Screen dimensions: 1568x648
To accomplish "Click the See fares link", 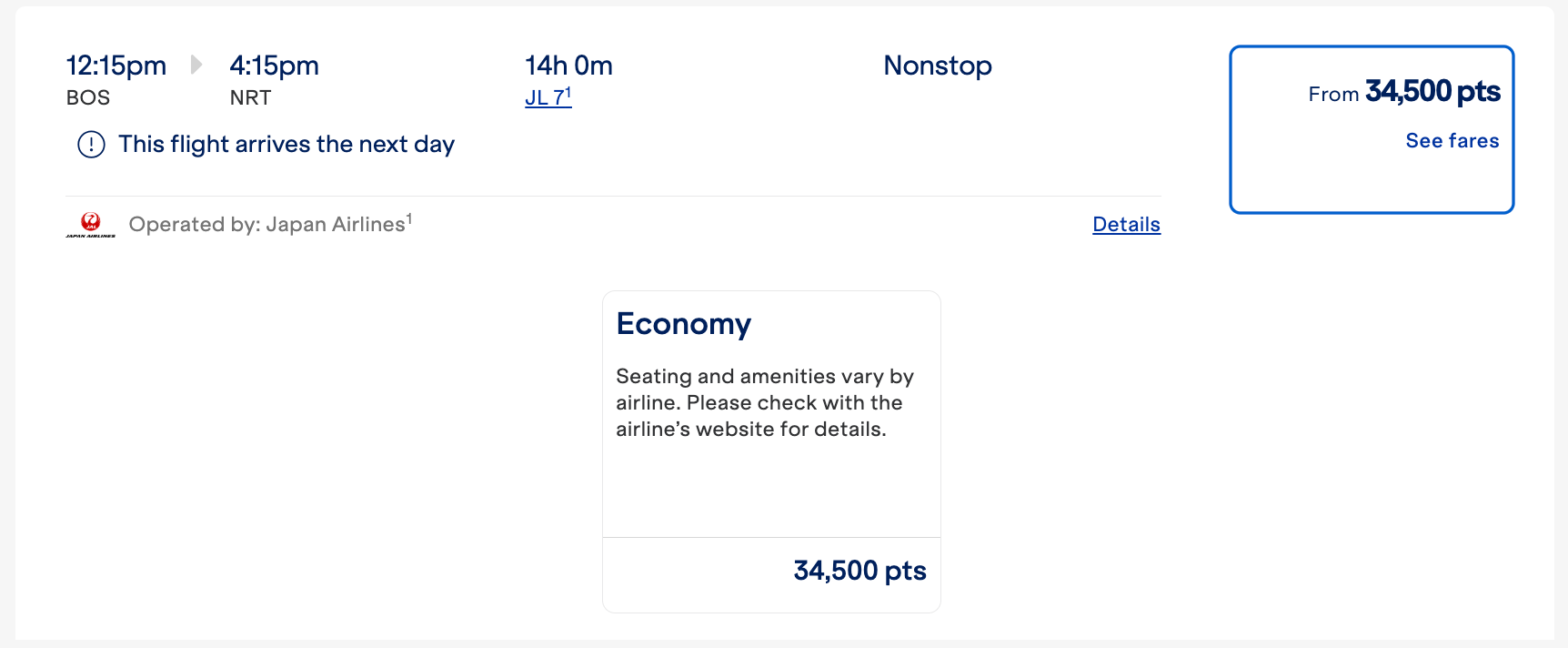I will [x=1452, y=140].
